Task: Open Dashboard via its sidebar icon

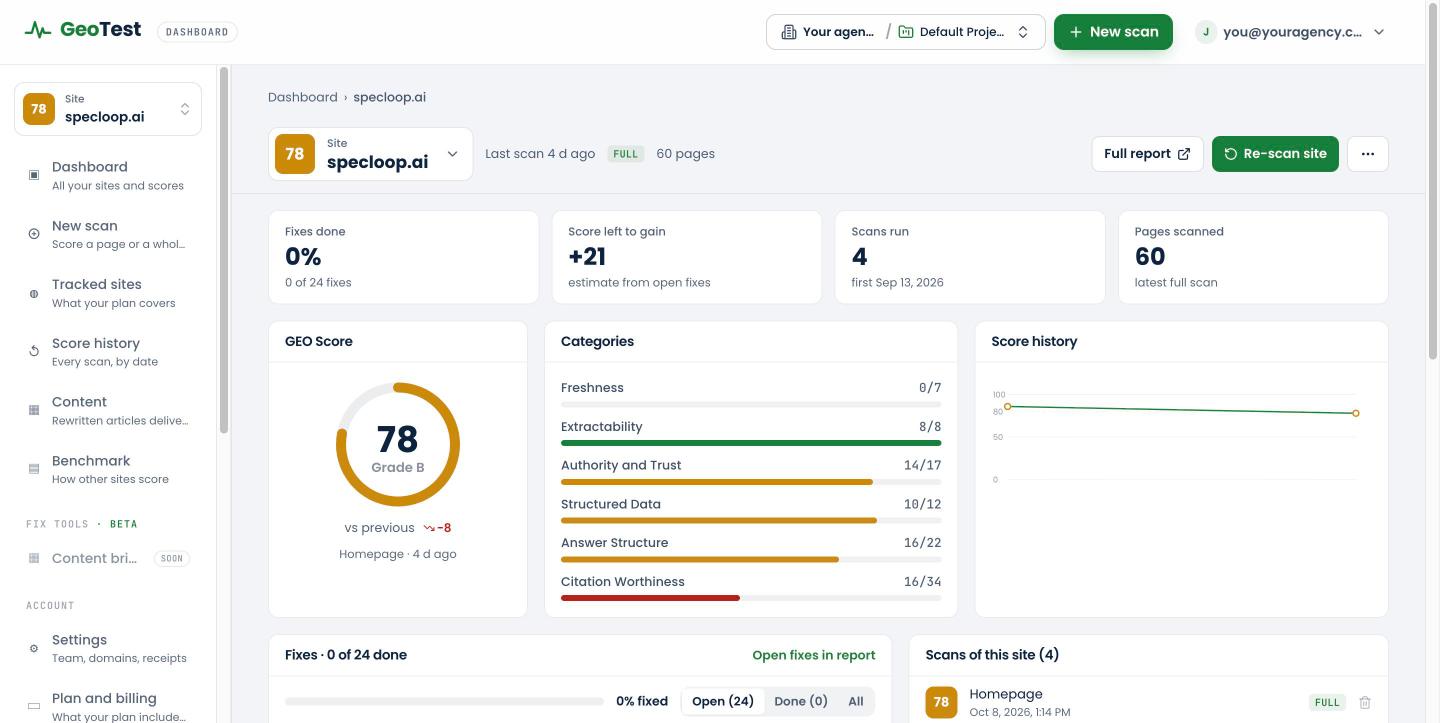Action: (34, 175)
